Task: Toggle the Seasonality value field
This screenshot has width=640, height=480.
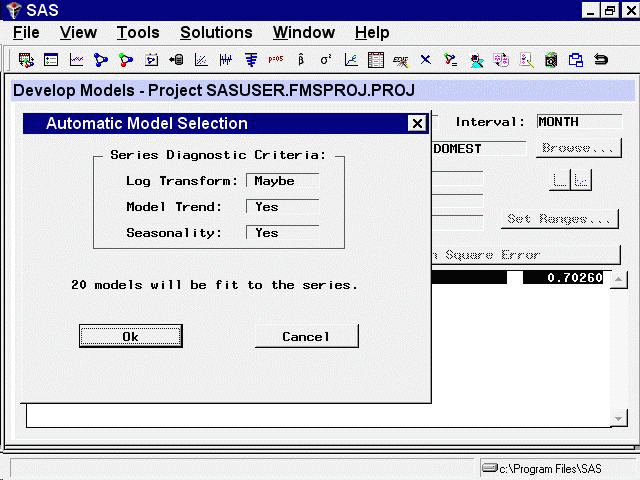Action: 282,233
